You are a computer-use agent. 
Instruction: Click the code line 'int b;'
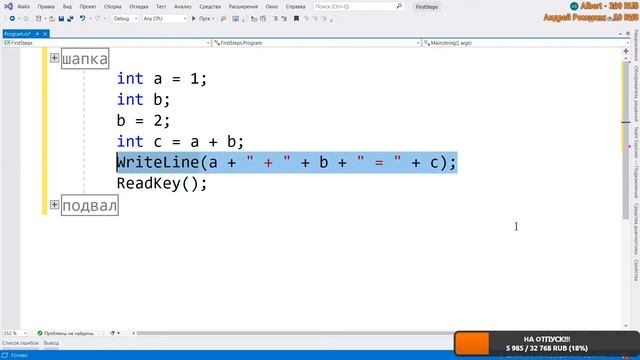(143, 99)
